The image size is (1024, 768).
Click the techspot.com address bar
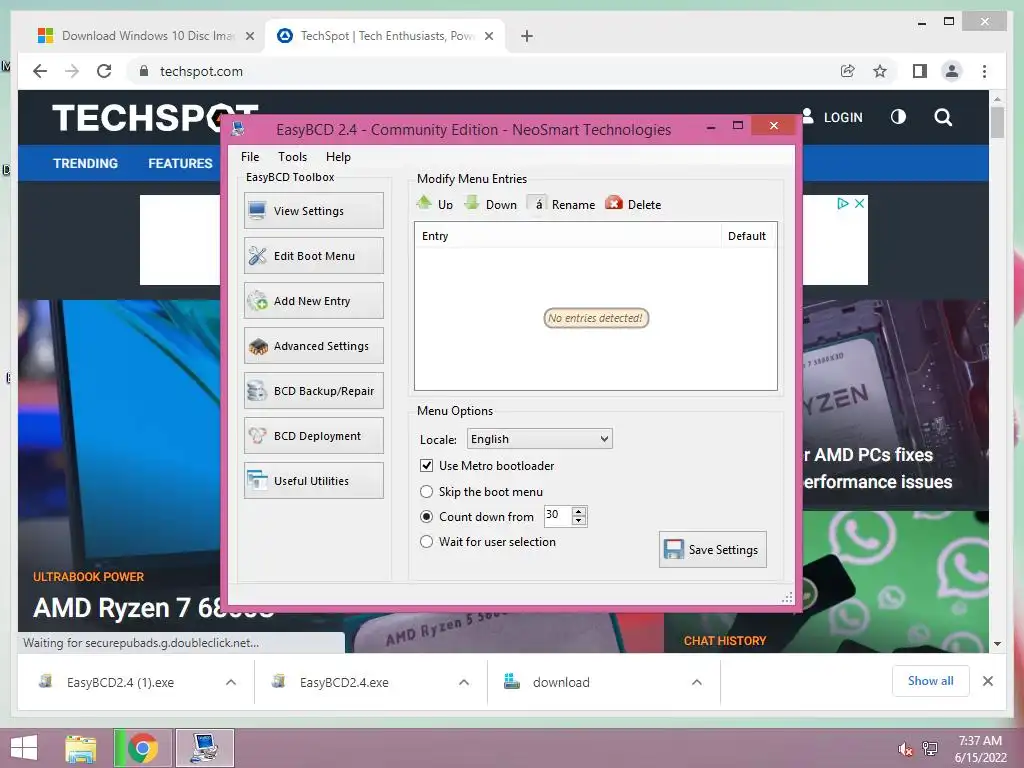point(483,71)
